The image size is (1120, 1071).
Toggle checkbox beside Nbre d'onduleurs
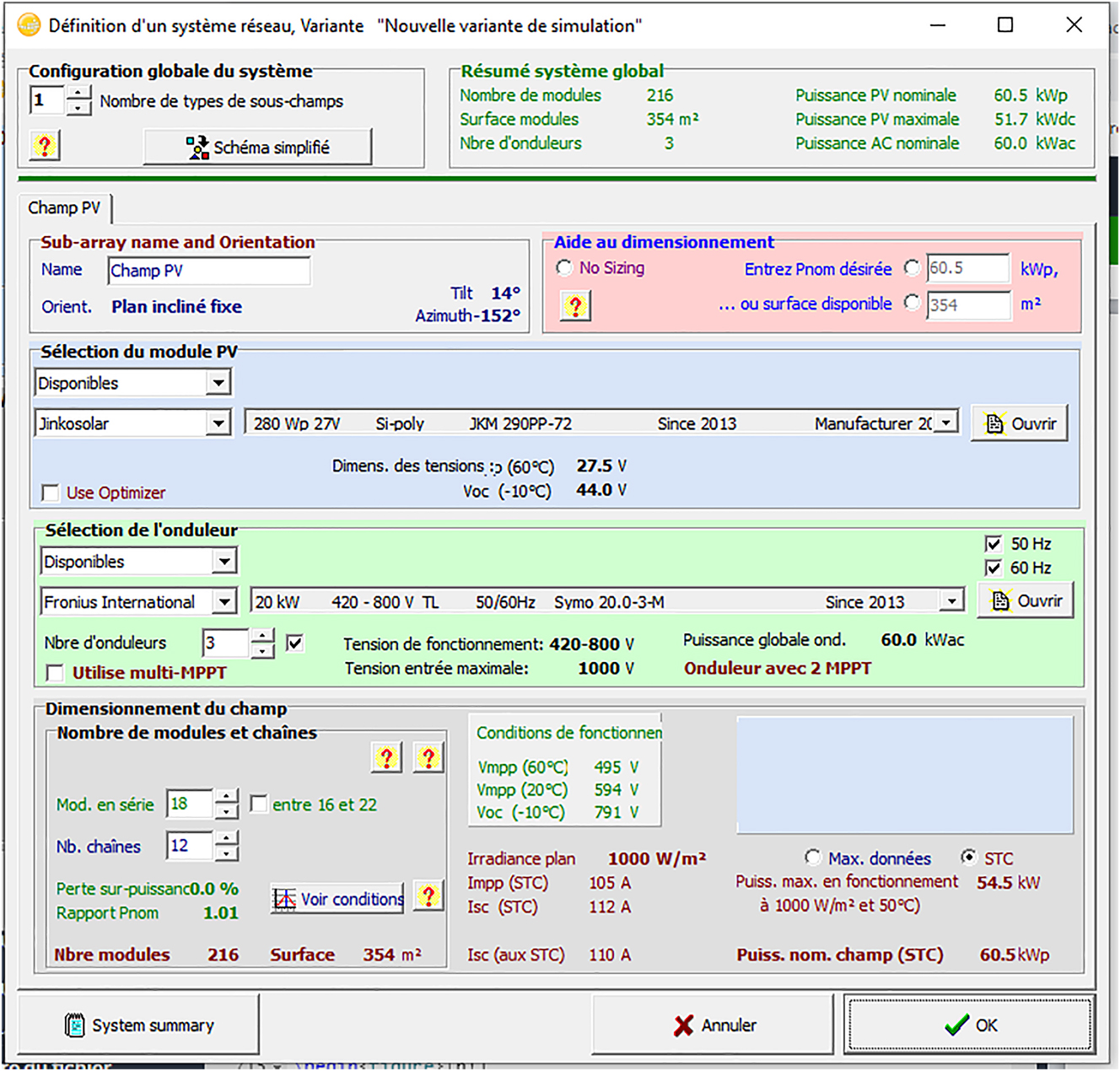point(294,643)
